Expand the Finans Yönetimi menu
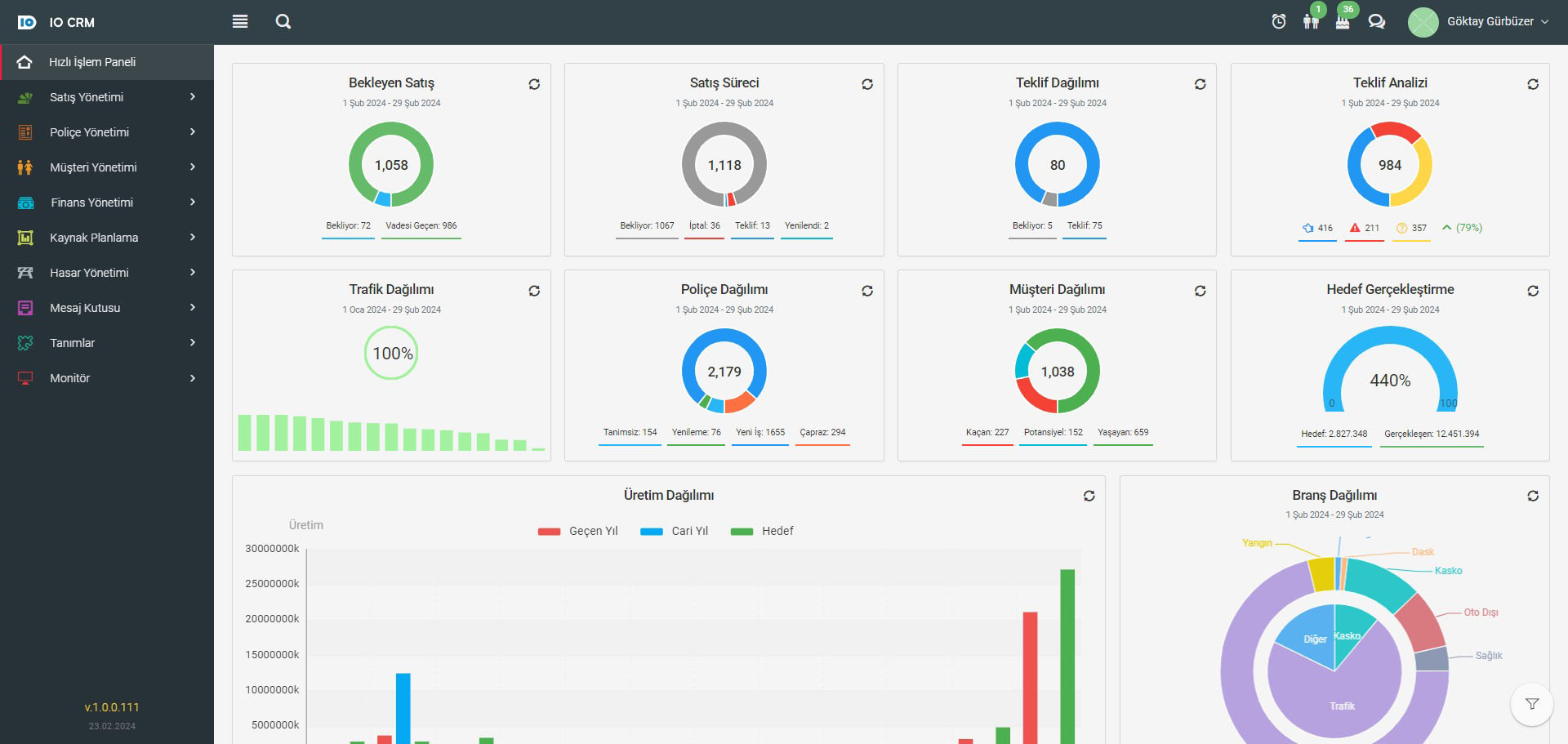This screenshot has height=744, width=1568. (x=107, y=203)
